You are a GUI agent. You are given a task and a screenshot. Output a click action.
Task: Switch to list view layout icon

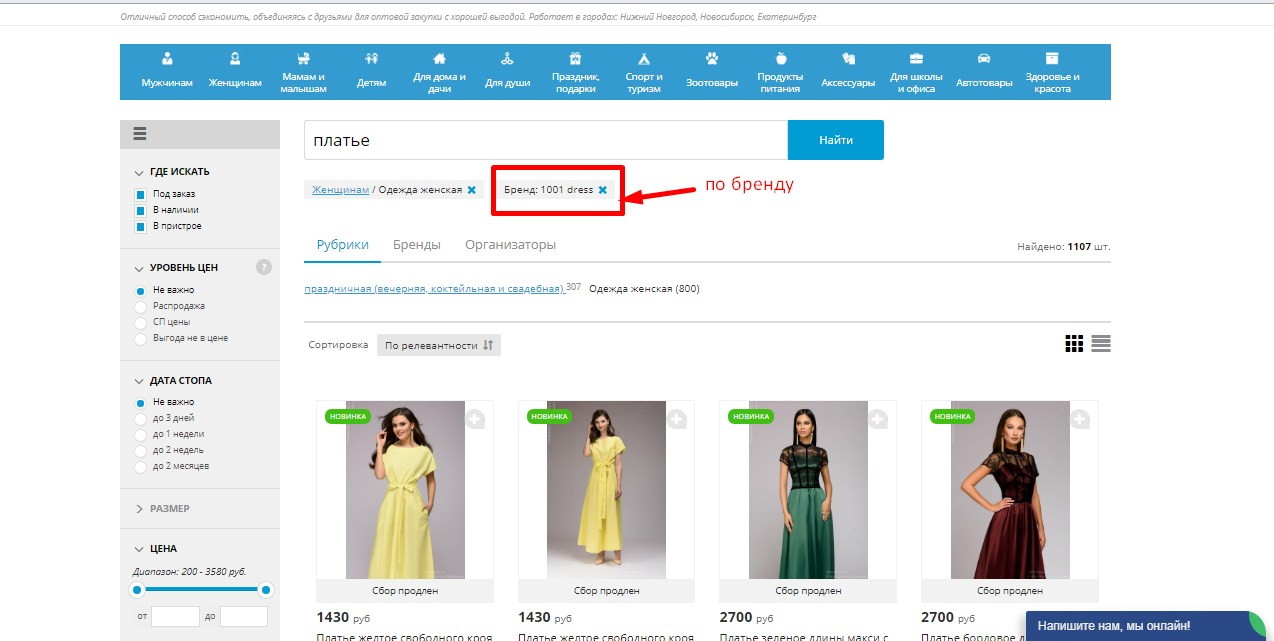[x=1101, y=344]
